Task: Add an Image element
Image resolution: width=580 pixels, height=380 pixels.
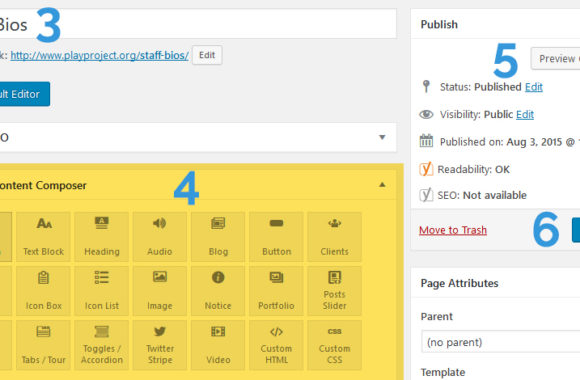Action: (x=160, y=291)
